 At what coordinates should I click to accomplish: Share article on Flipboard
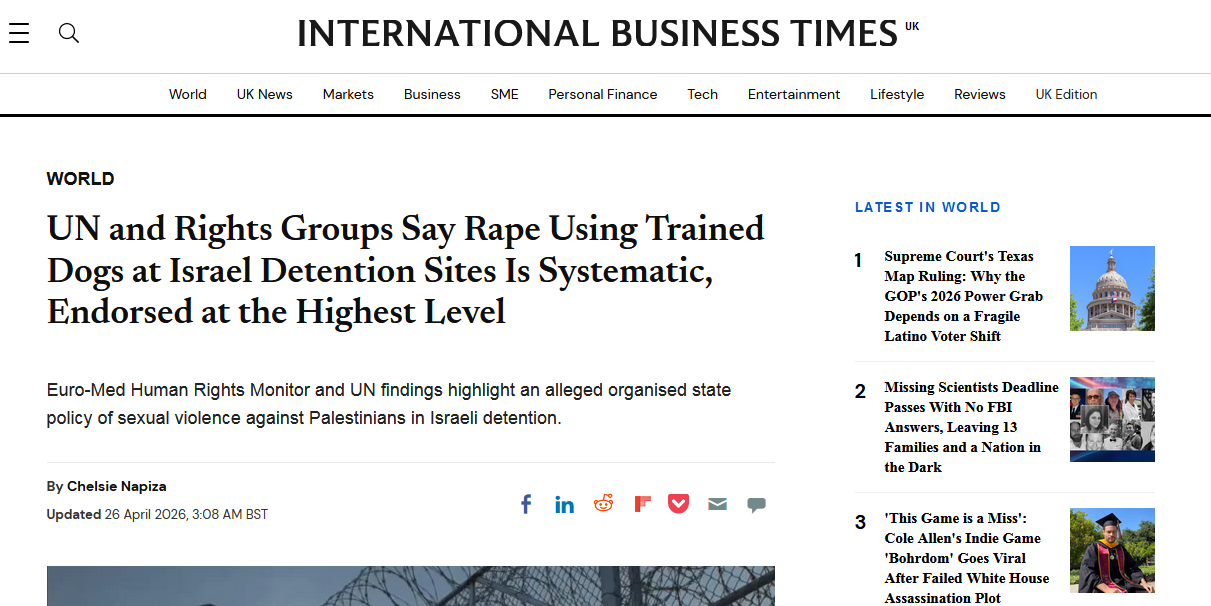[x=642, y=504]
